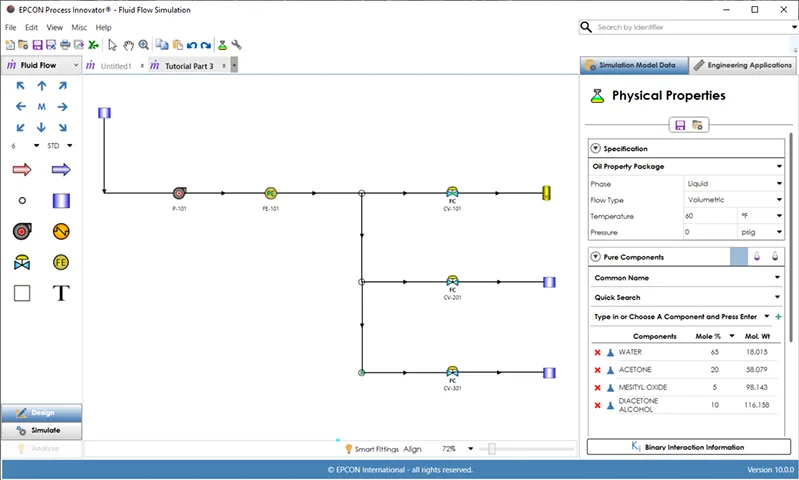
Task: Click the Simulate mode button
Action: (x=41, y=430)
